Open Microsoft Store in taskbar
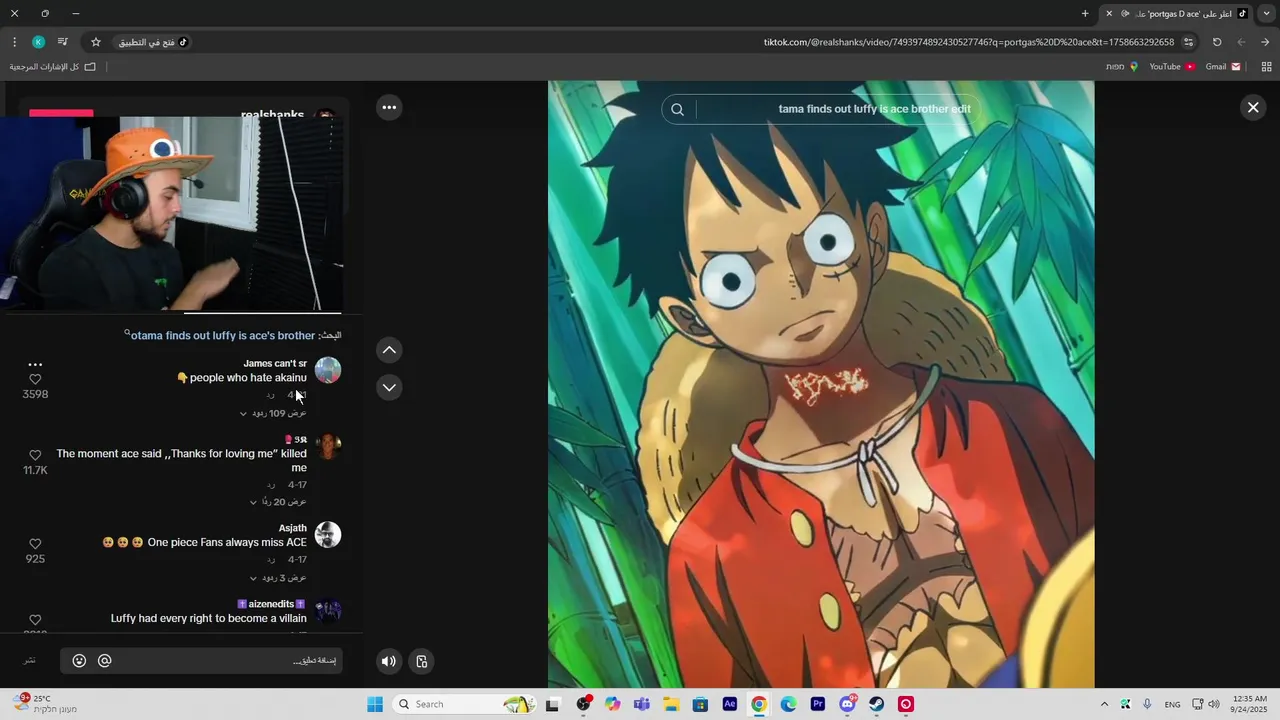The height and width of the screenshot is (720, 1280). point(700,704)
